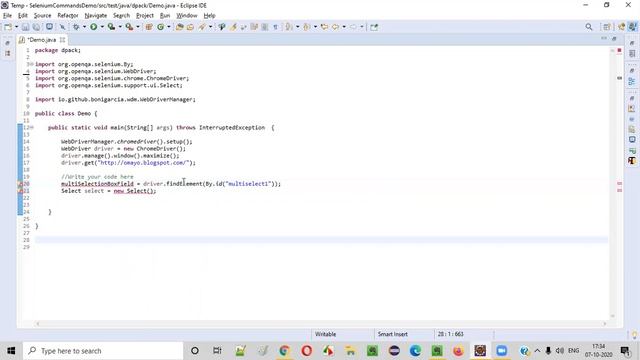Collapse the main method fold on line 12

click(x=31, y=128)
